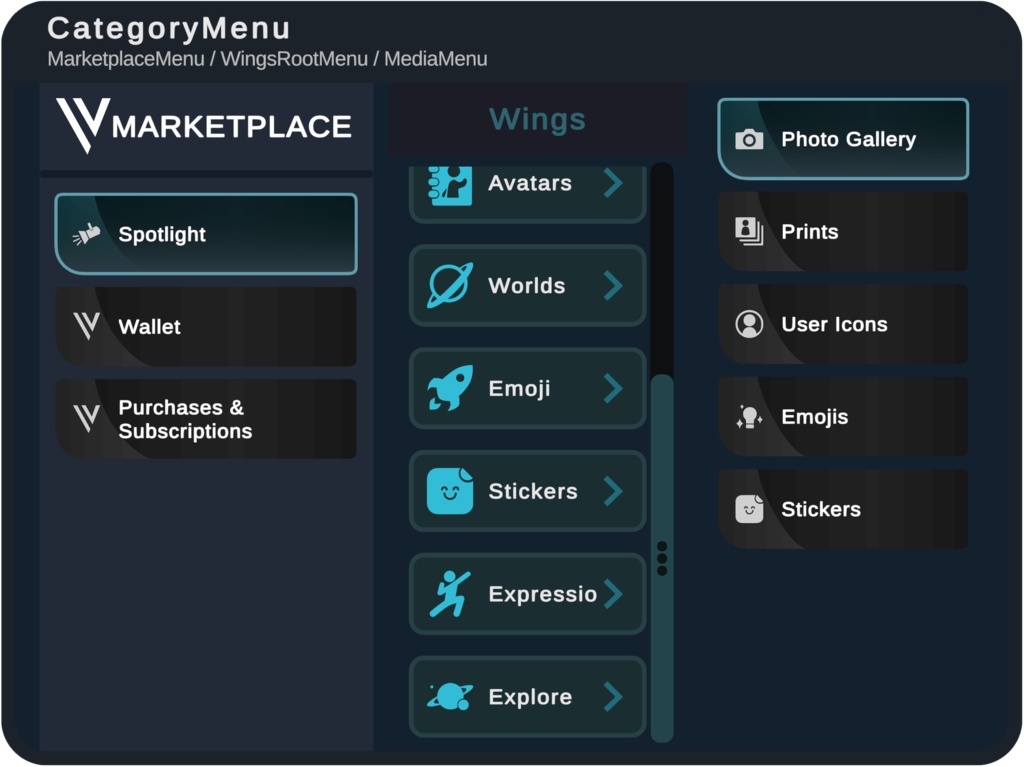Expand the Worlds category chevron
This screenshot has width=1024, height=767.
(x=614, y=286)
